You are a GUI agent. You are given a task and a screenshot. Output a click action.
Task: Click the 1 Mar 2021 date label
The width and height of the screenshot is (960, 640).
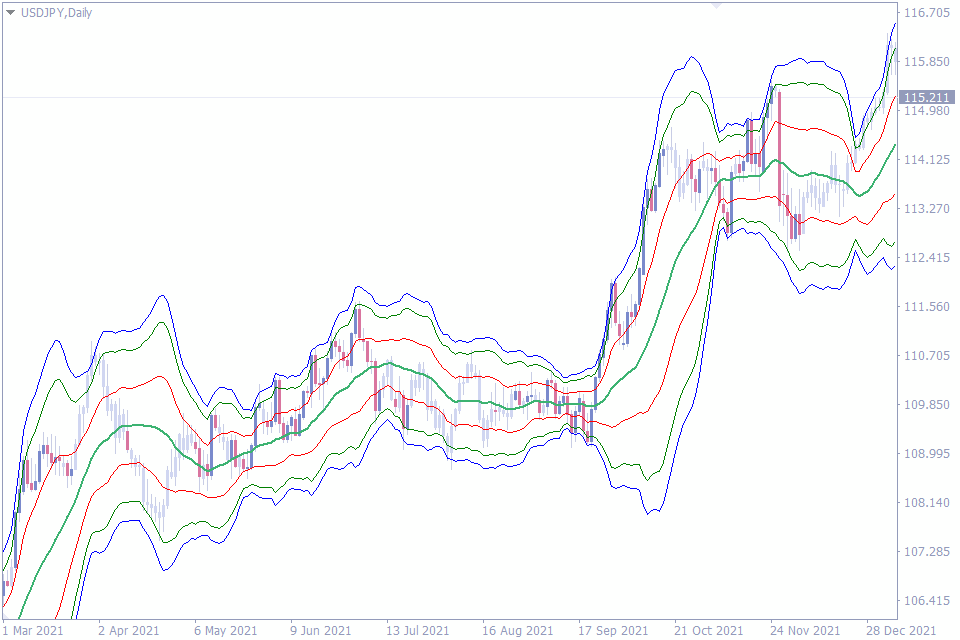33,632
